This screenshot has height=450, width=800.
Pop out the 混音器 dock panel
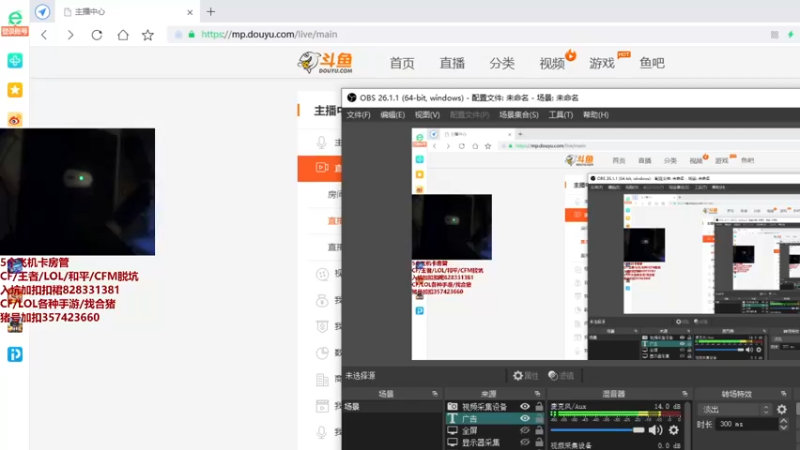coord(685,394)
